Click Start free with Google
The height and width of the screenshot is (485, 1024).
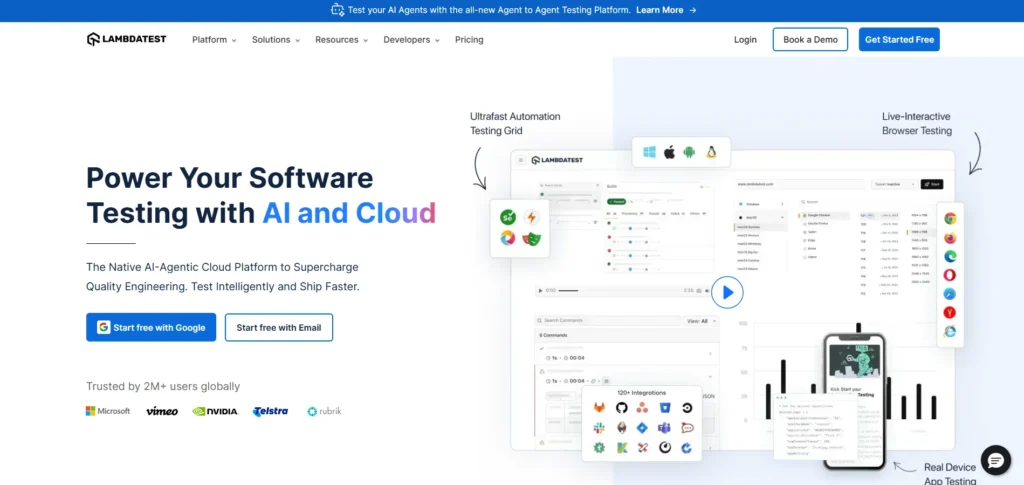click(x=151, y=327)
